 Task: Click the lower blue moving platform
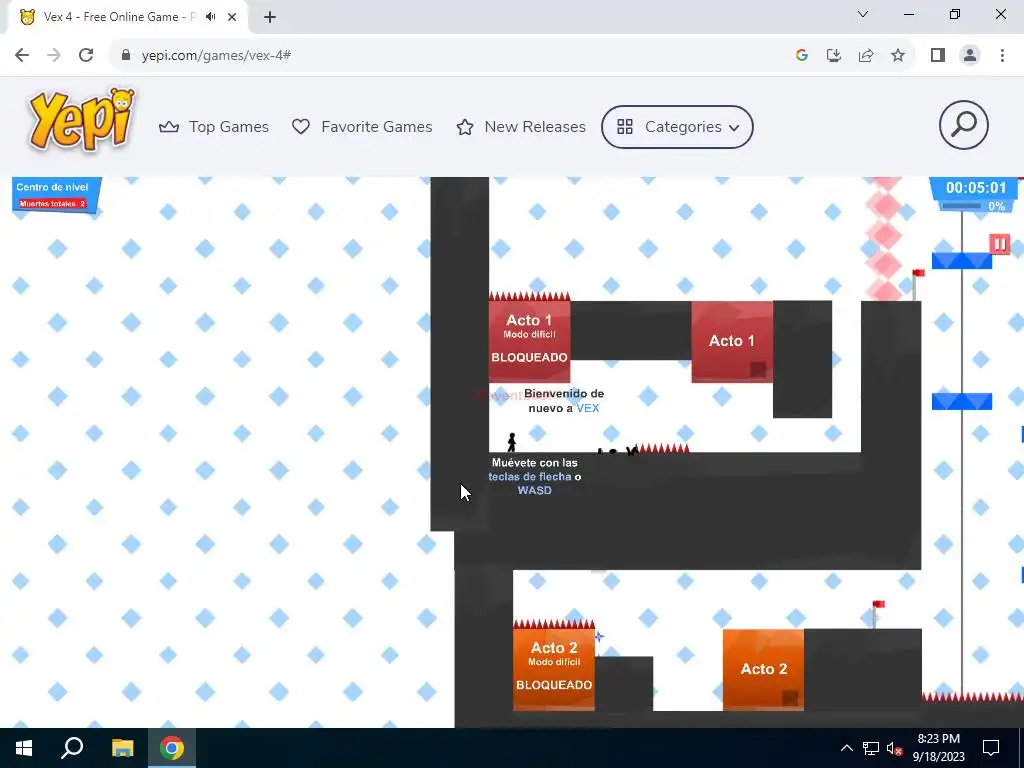[x=961, y=402]
